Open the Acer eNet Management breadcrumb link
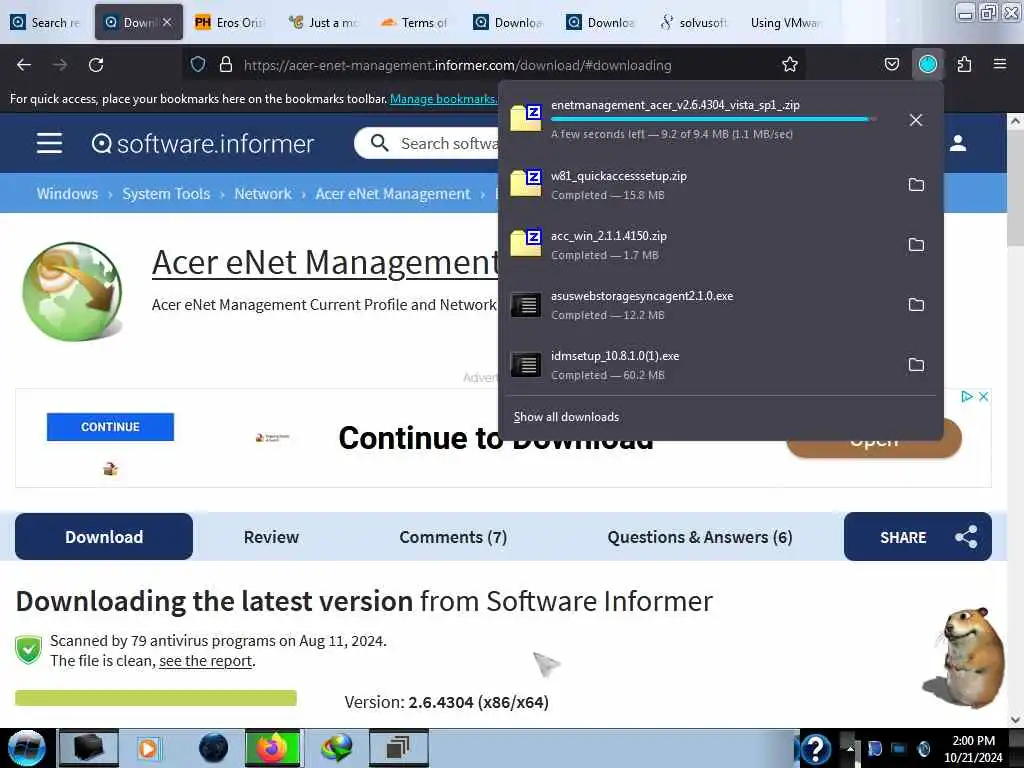The height and width of the screenshot is (768, 1024). tap(392, 194)
